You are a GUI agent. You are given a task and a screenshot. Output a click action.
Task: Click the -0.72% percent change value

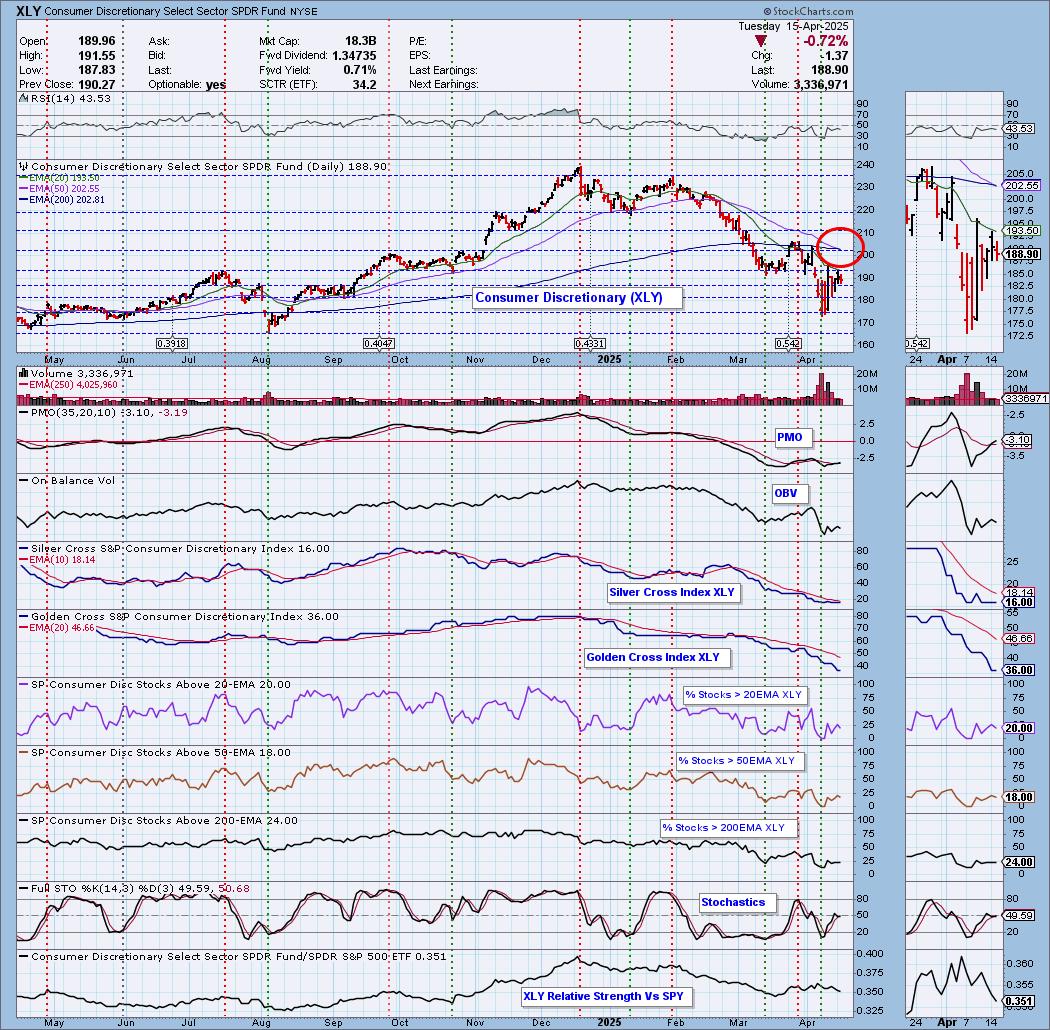(x=826, y=41)
